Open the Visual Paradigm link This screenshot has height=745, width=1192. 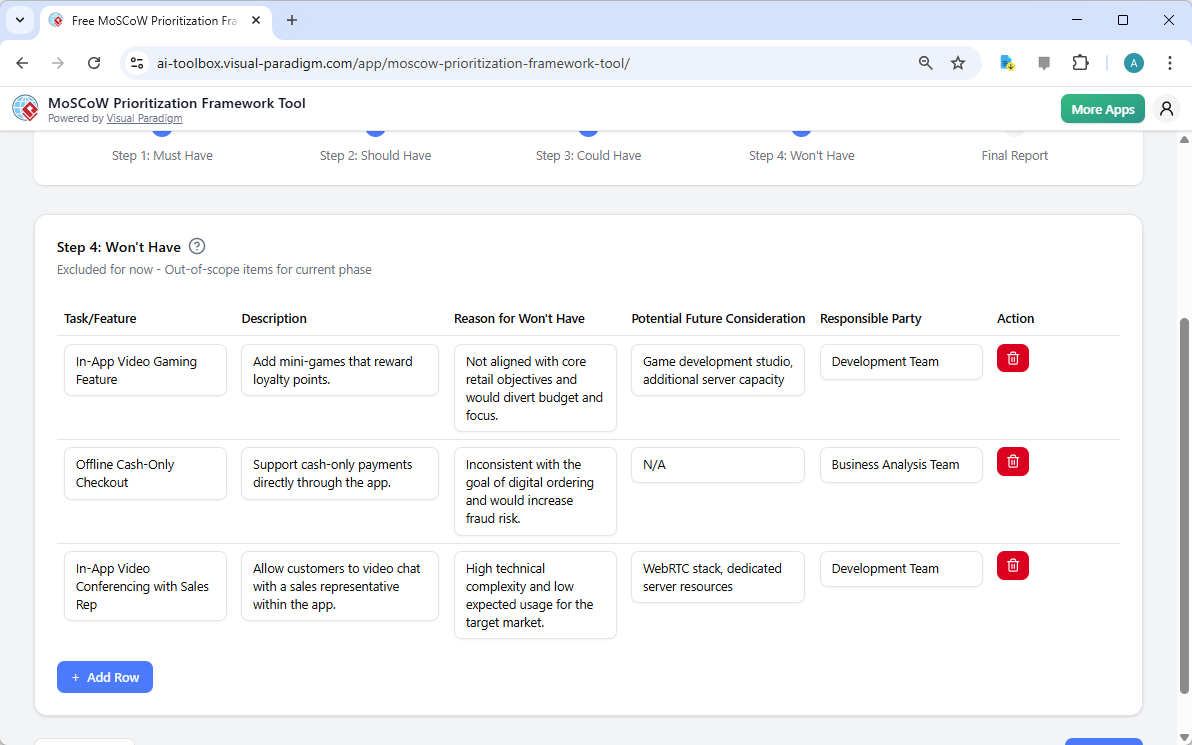(x=144, y=118)
